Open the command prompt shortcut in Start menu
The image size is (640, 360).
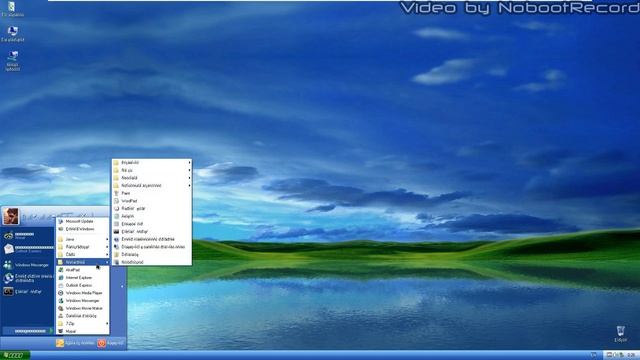point(27,291)
